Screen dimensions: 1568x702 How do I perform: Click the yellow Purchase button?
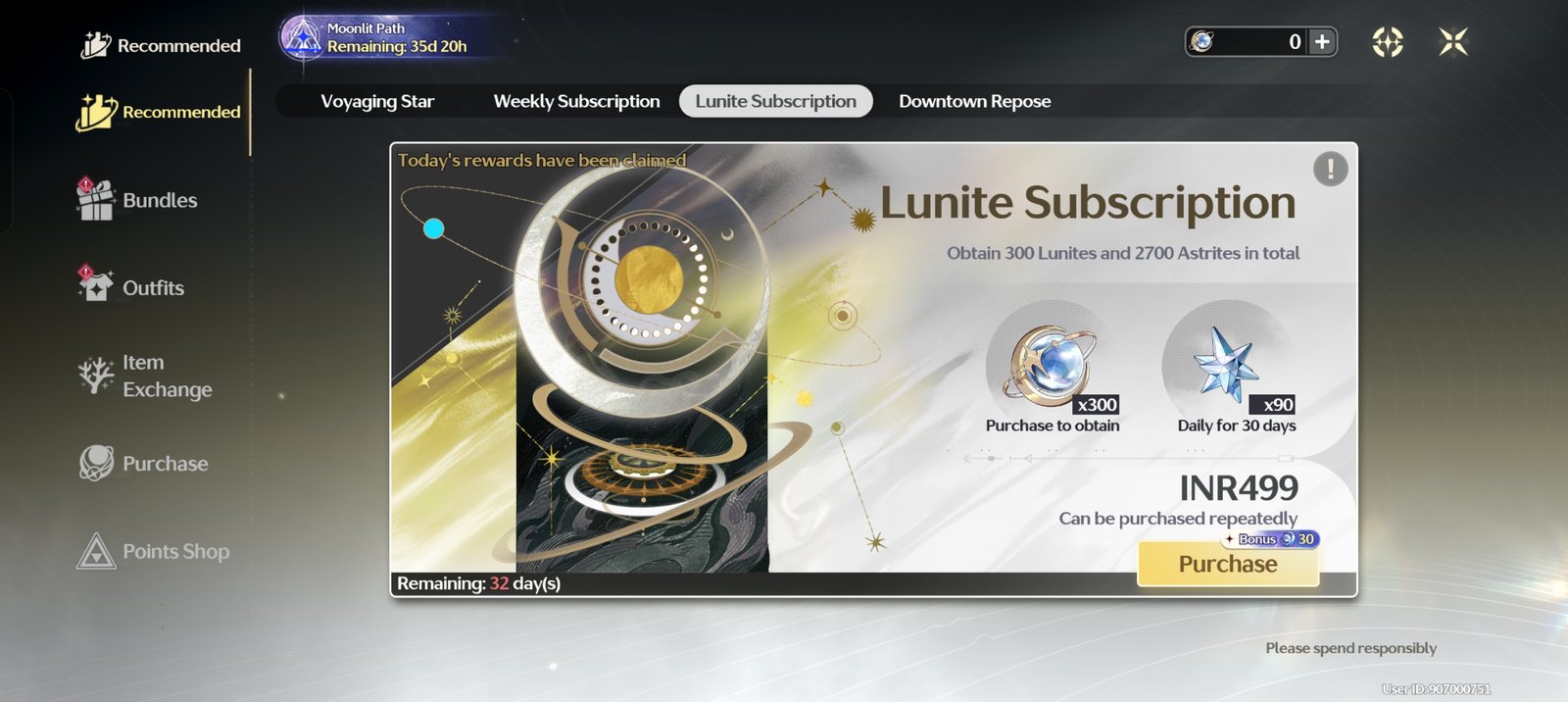[x=1228, y=564]
